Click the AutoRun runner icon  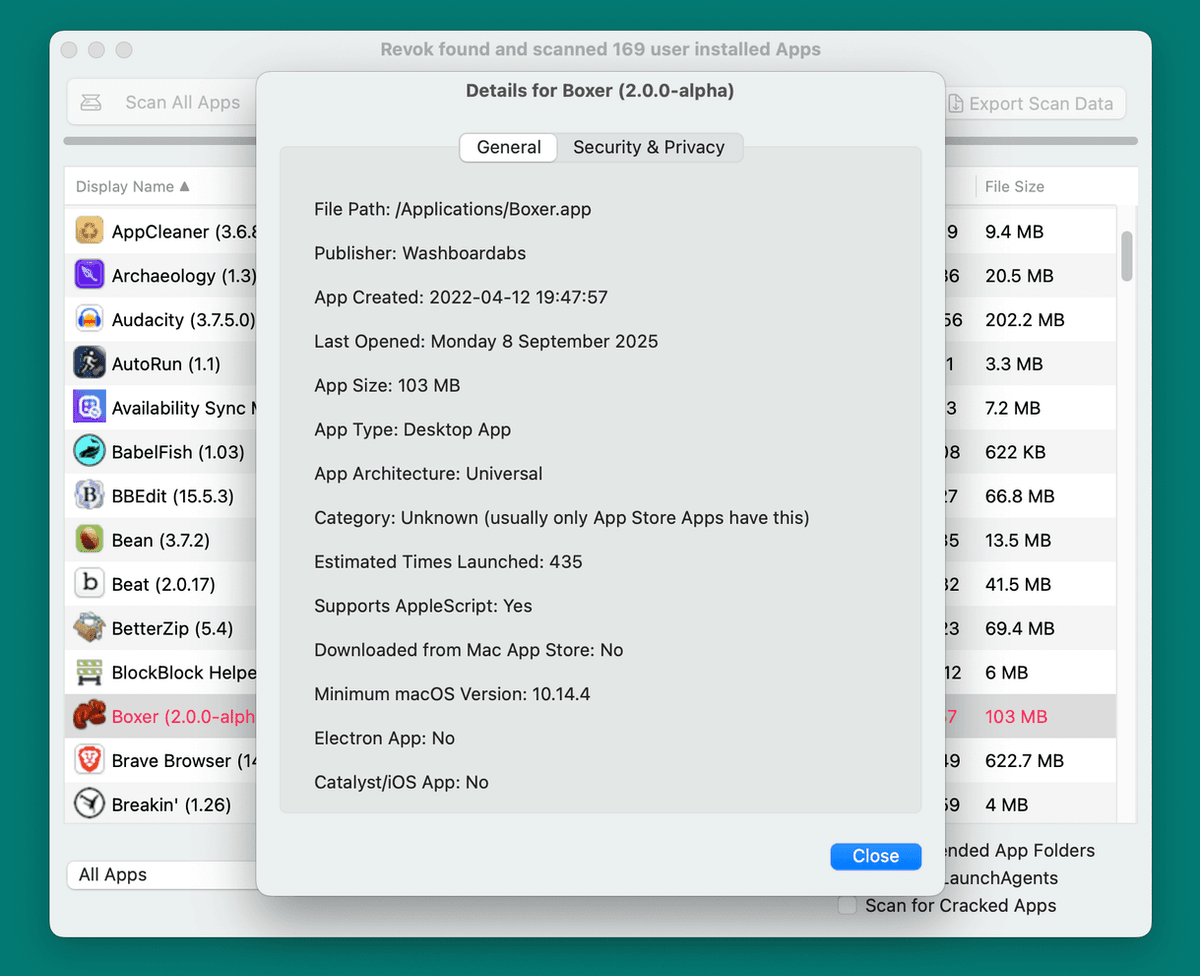coord(90,364)
